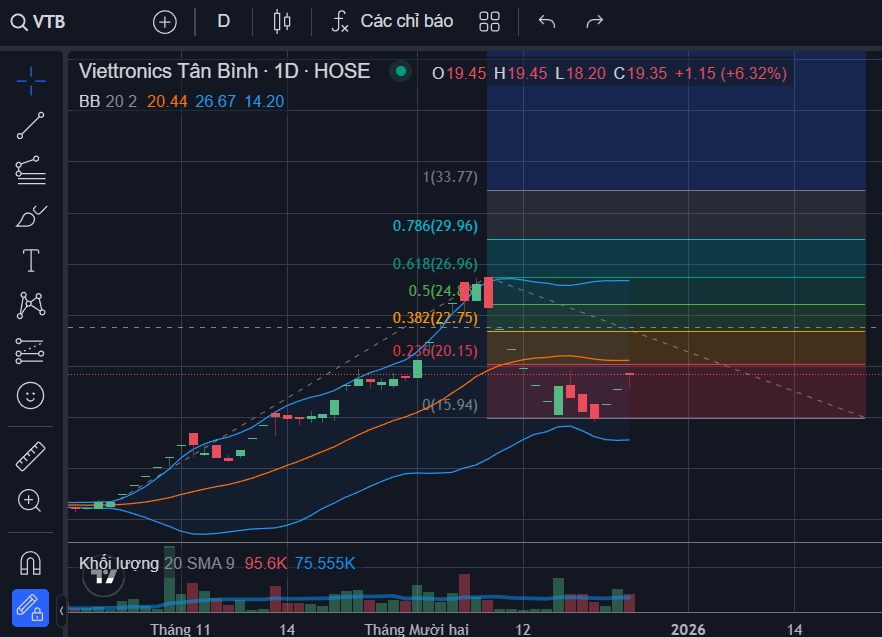The height and width of the screenshot is (637, 882).
Task: Redo the last chart action
Action: 595,22
